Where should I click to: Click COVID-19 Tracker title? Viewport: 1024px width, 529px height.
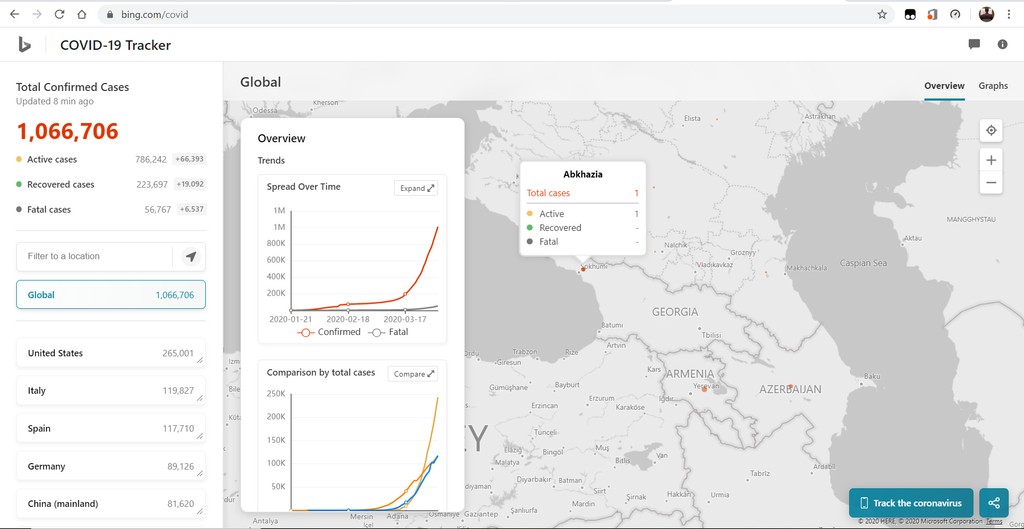(116, 45)
